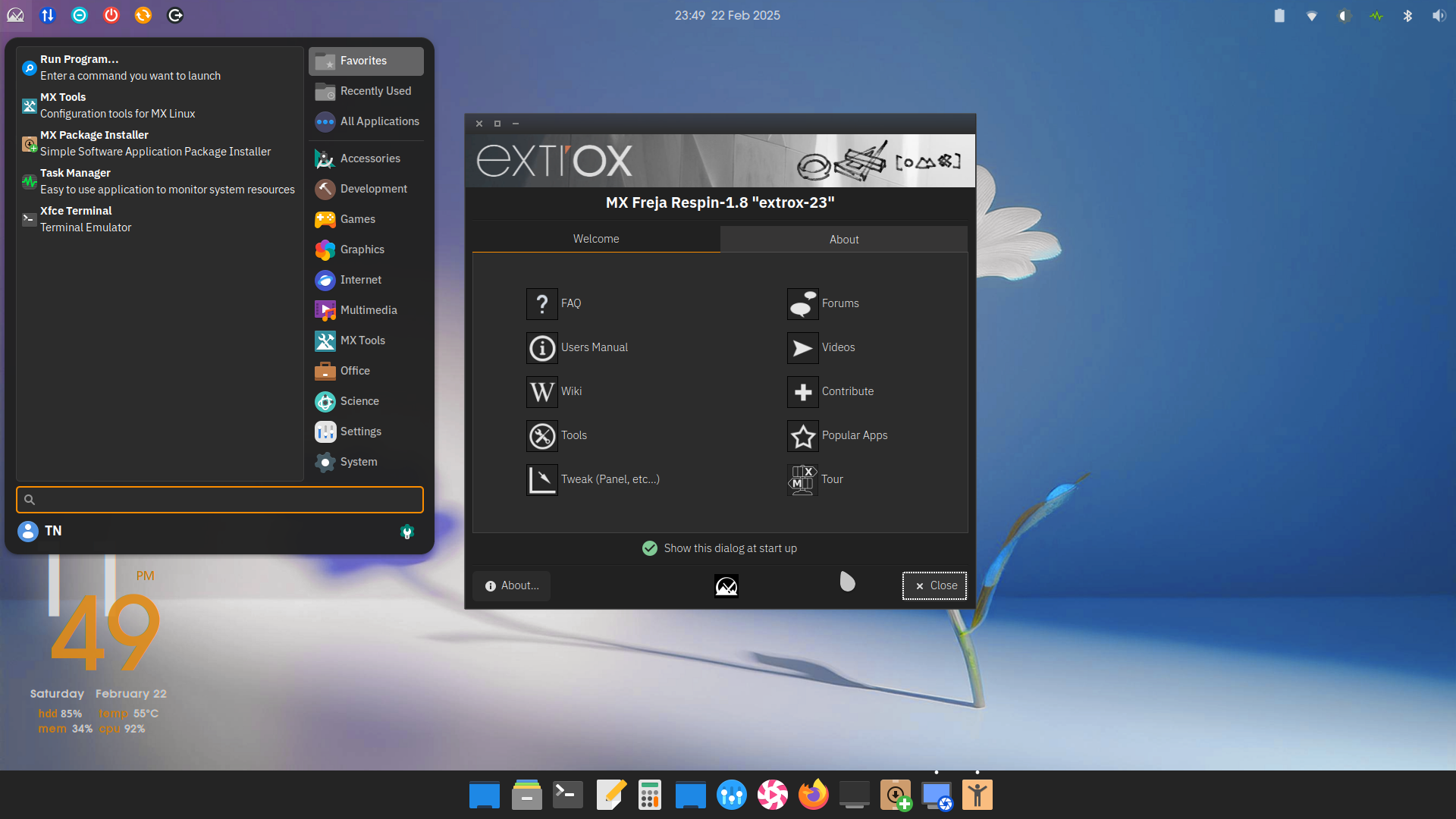Open the Graphics category
The height and width of the screenshot is (819, 1456).
(366, 249)
